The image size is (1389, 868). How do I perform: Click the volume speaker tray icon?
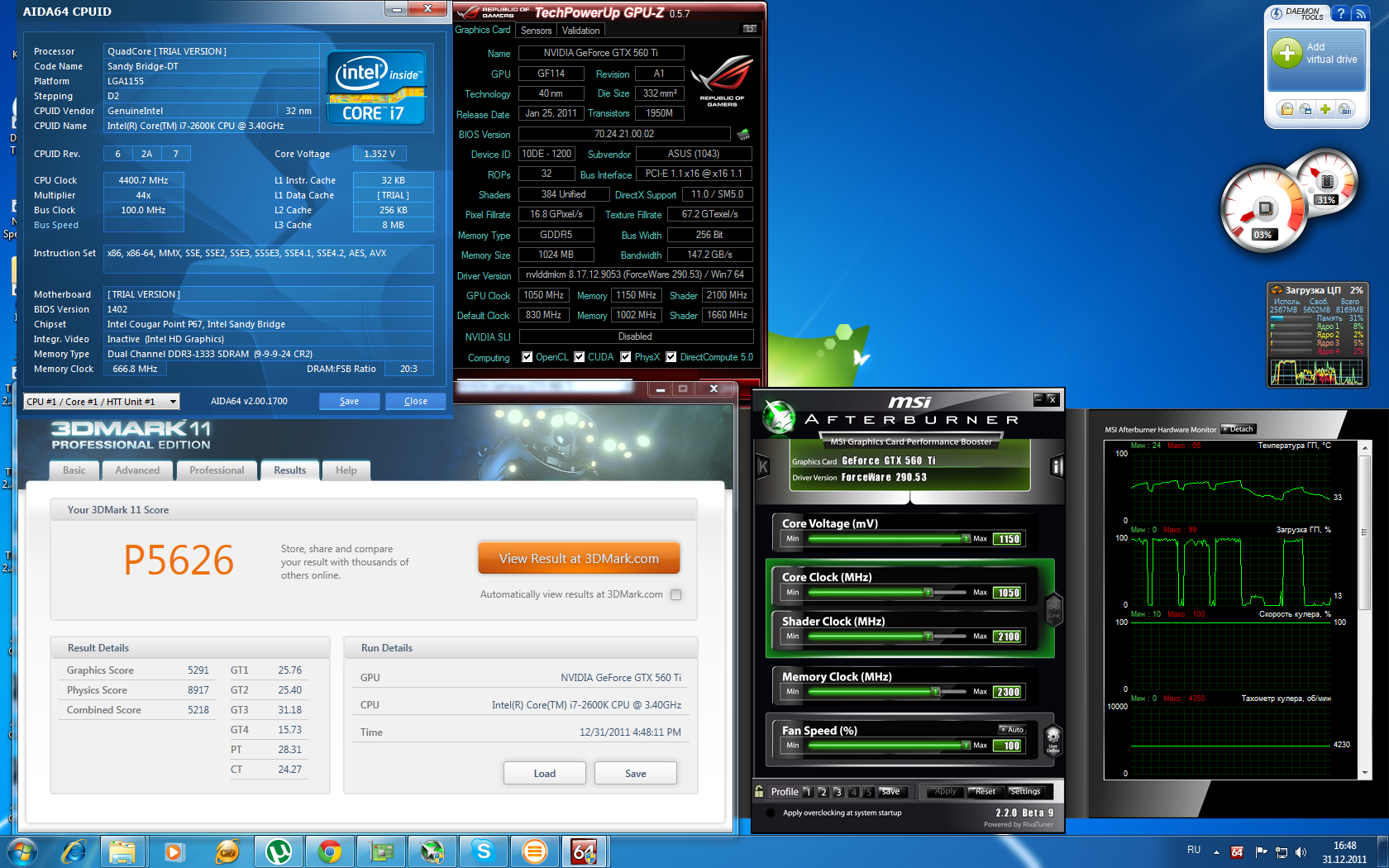[1301, 852]
